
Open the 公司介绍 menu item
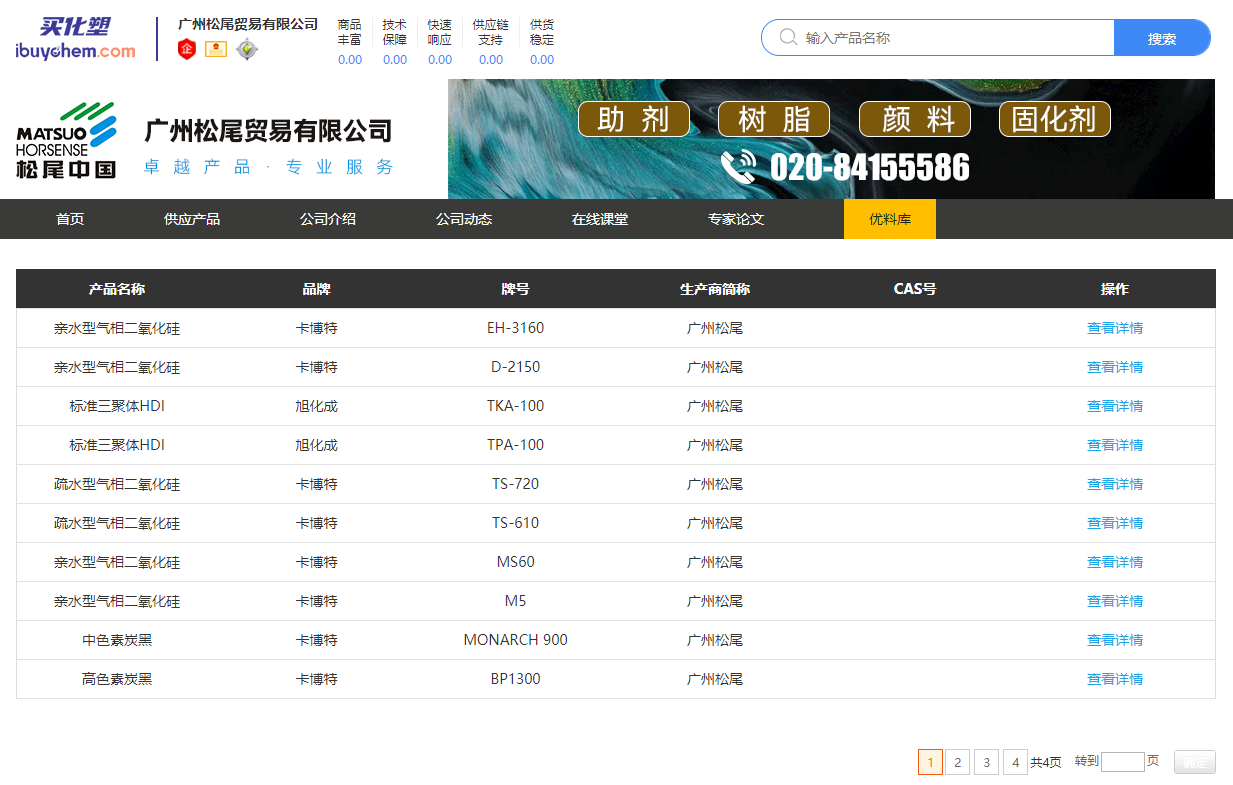coord(328,219)
